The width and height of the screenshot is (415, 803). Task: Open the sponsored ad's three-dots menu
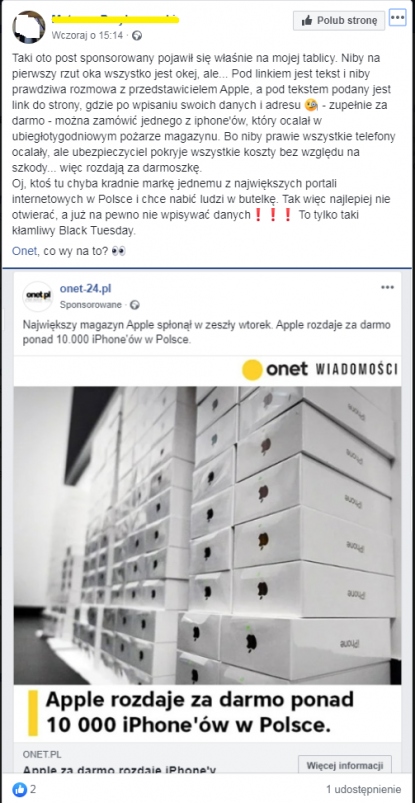pyautogui.click(x=387, y=288)
